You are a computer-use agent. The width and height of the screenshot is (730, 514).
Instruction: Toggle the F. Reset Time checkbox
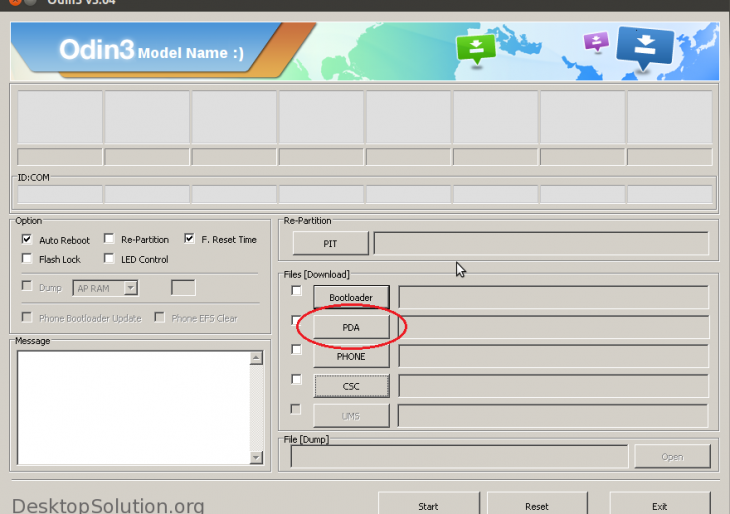(189, 239)
